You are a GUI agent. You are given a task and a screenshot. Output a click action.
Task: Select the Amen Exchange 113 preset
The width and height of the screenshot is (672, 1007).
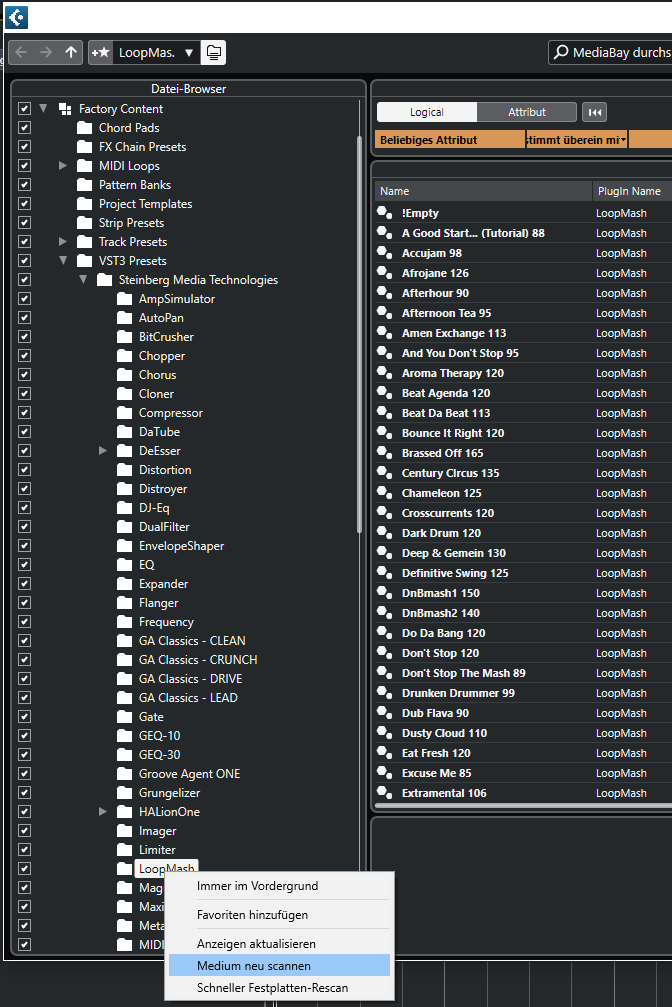454,333
